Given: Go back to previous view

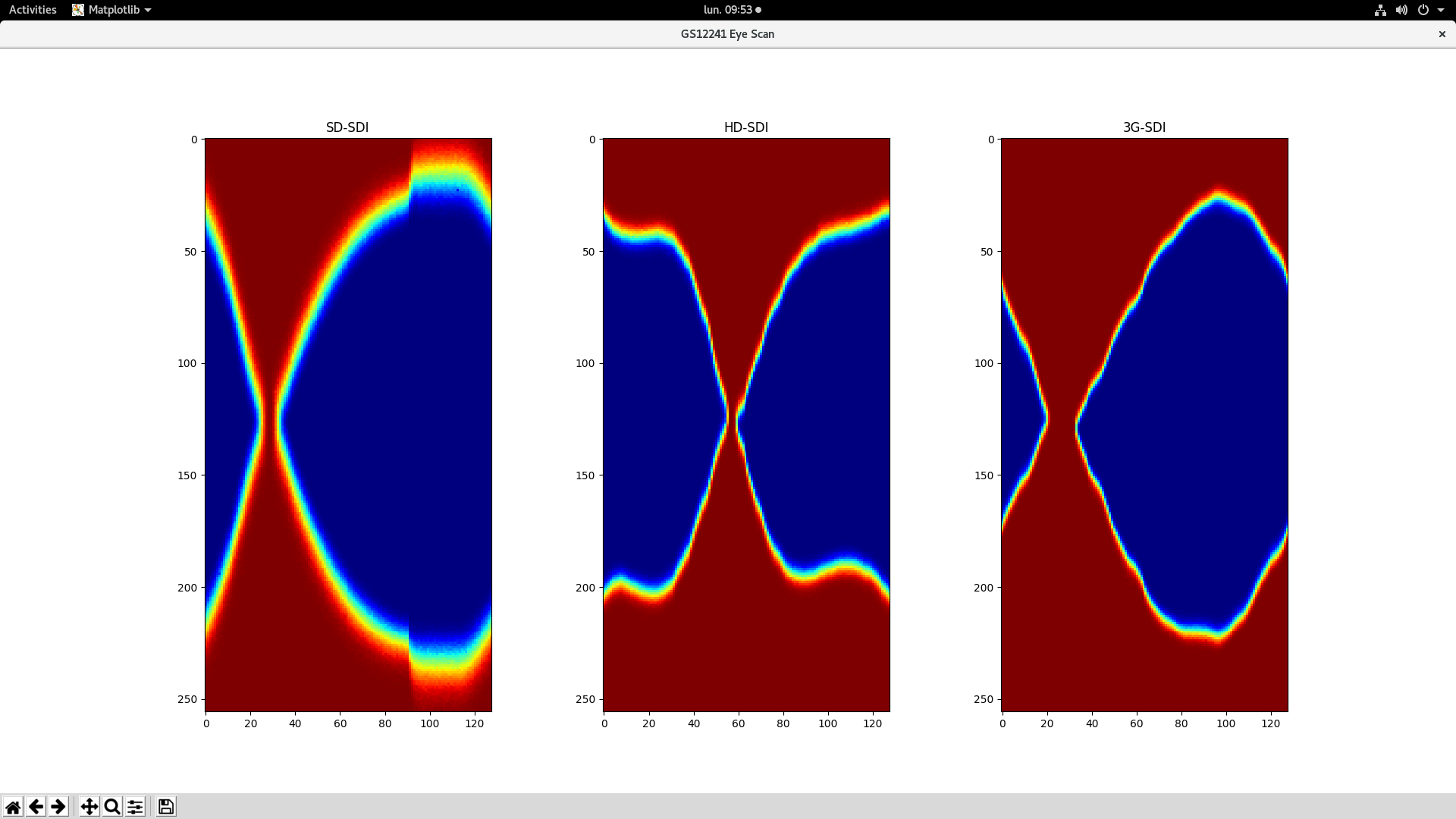Looking at the screenshot, I should (36, 806).
